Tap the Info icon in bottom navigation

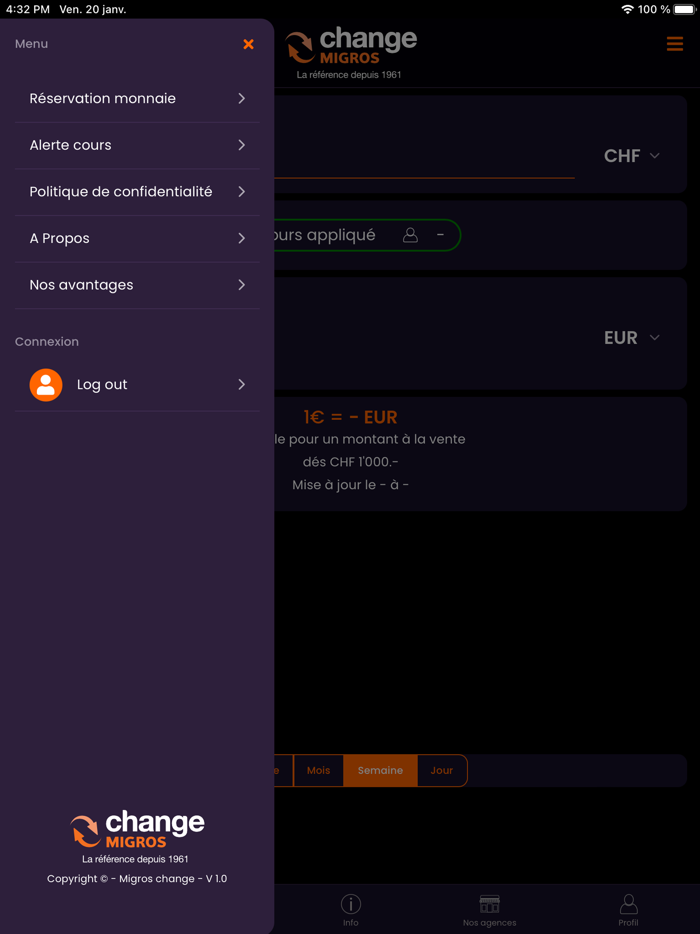pos(350,905)
